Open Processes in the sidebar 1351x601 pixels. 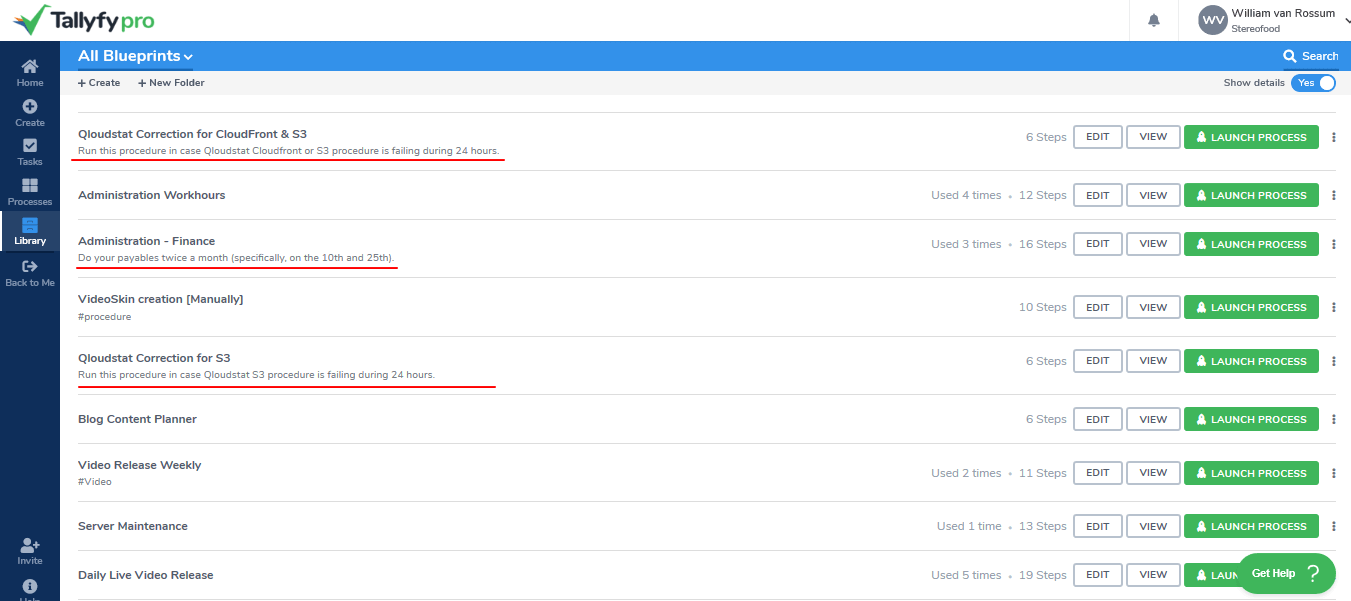point(30,192)
